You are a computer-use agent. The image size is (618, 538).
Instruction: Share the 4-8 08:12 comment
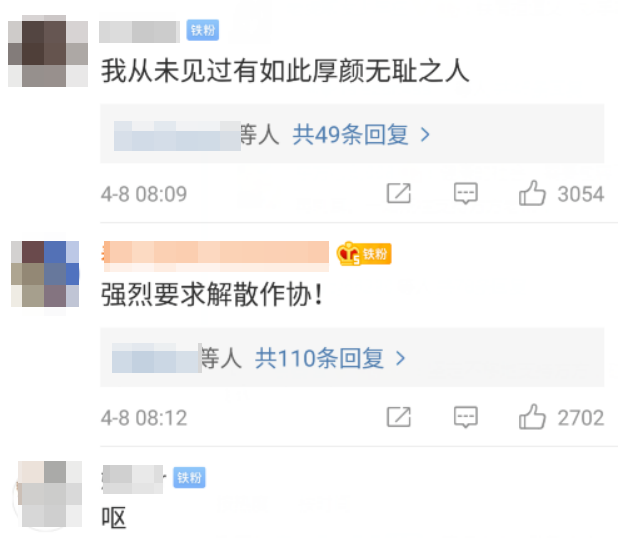(x=398, y=417)
